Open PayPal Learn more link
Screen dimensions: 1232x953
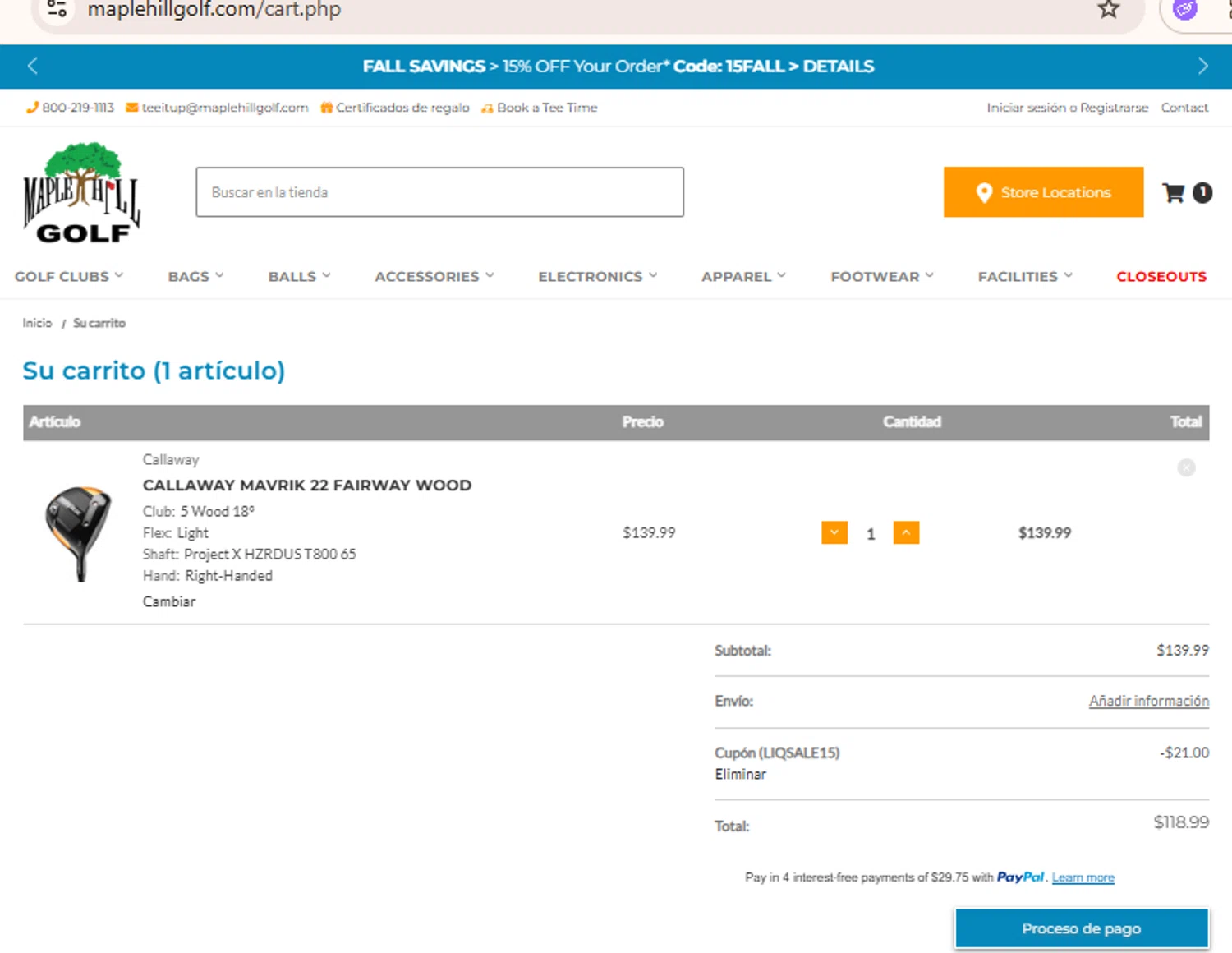pos(1083,877)
